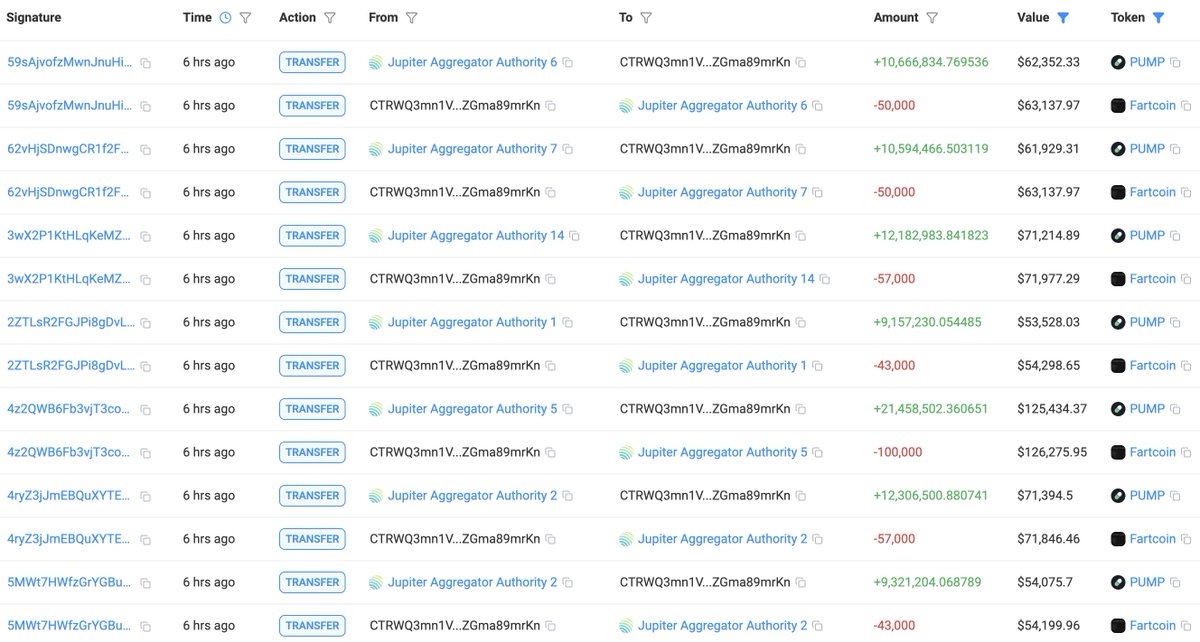Viewport: 1200px width, 642px height.
Task: Click value $71,214.89
Action: [1049, 235]
